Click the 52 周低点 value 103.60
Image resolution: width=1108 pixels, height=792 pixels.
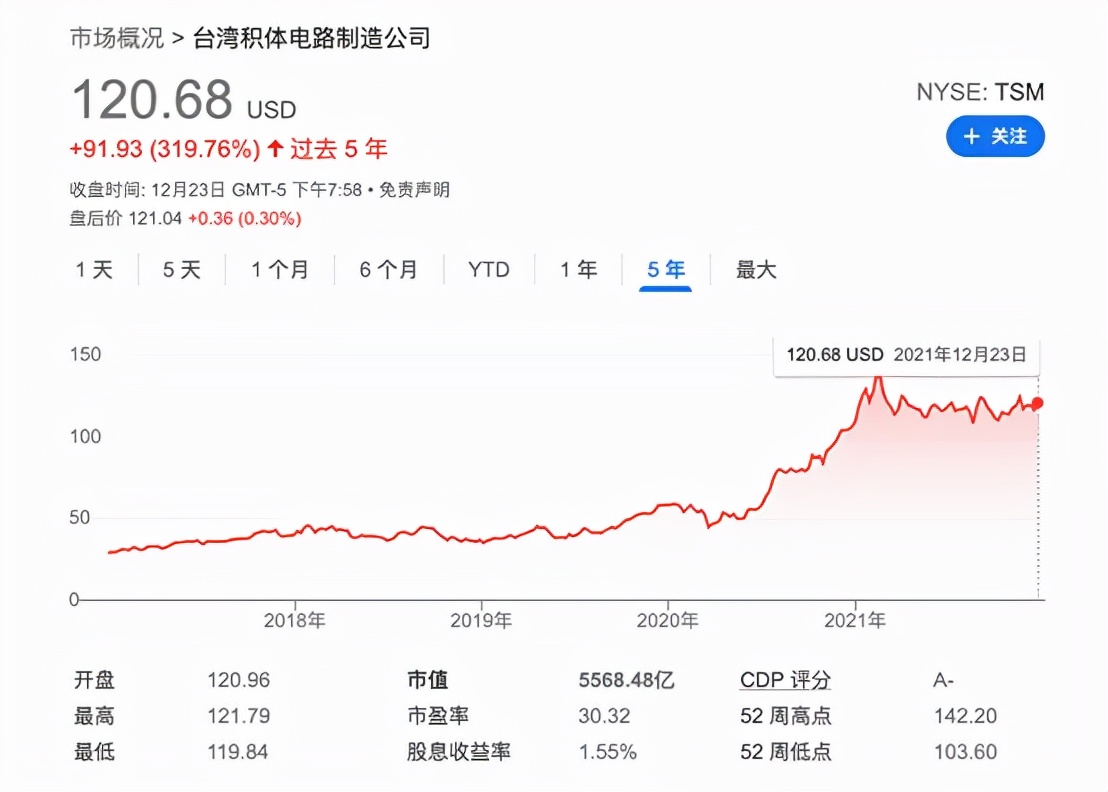(x=965, y=752)
